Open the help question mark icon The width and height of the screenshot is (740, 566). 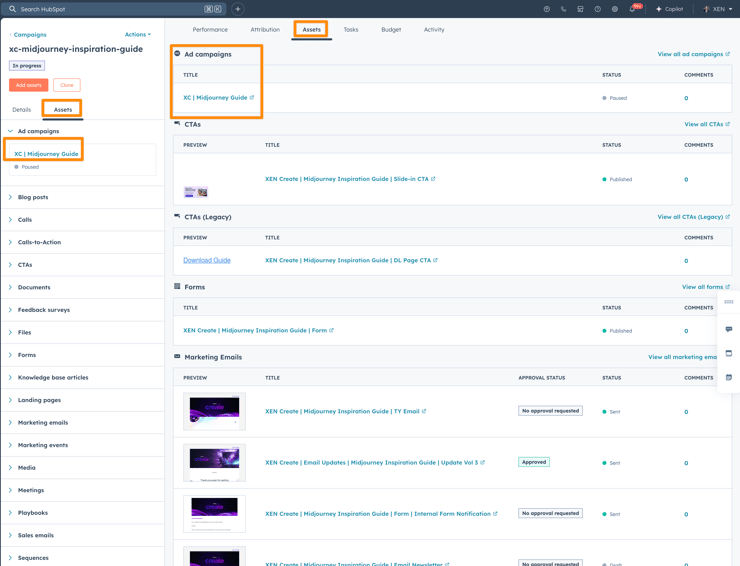[597, 9]
